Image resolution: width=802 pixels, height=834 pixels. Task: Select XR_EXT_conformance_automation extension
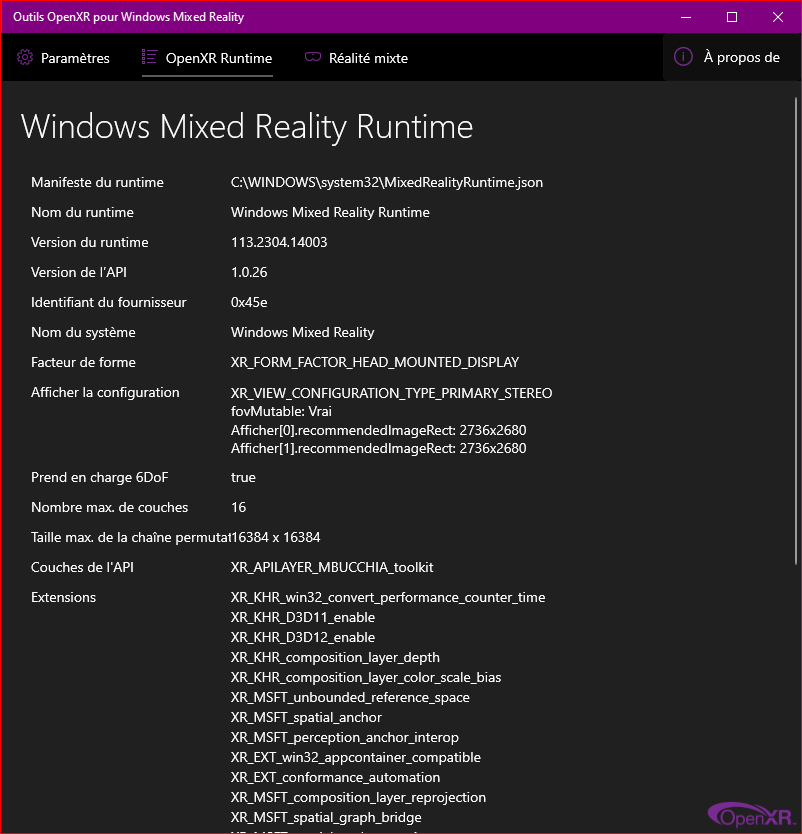pos(335,778)
